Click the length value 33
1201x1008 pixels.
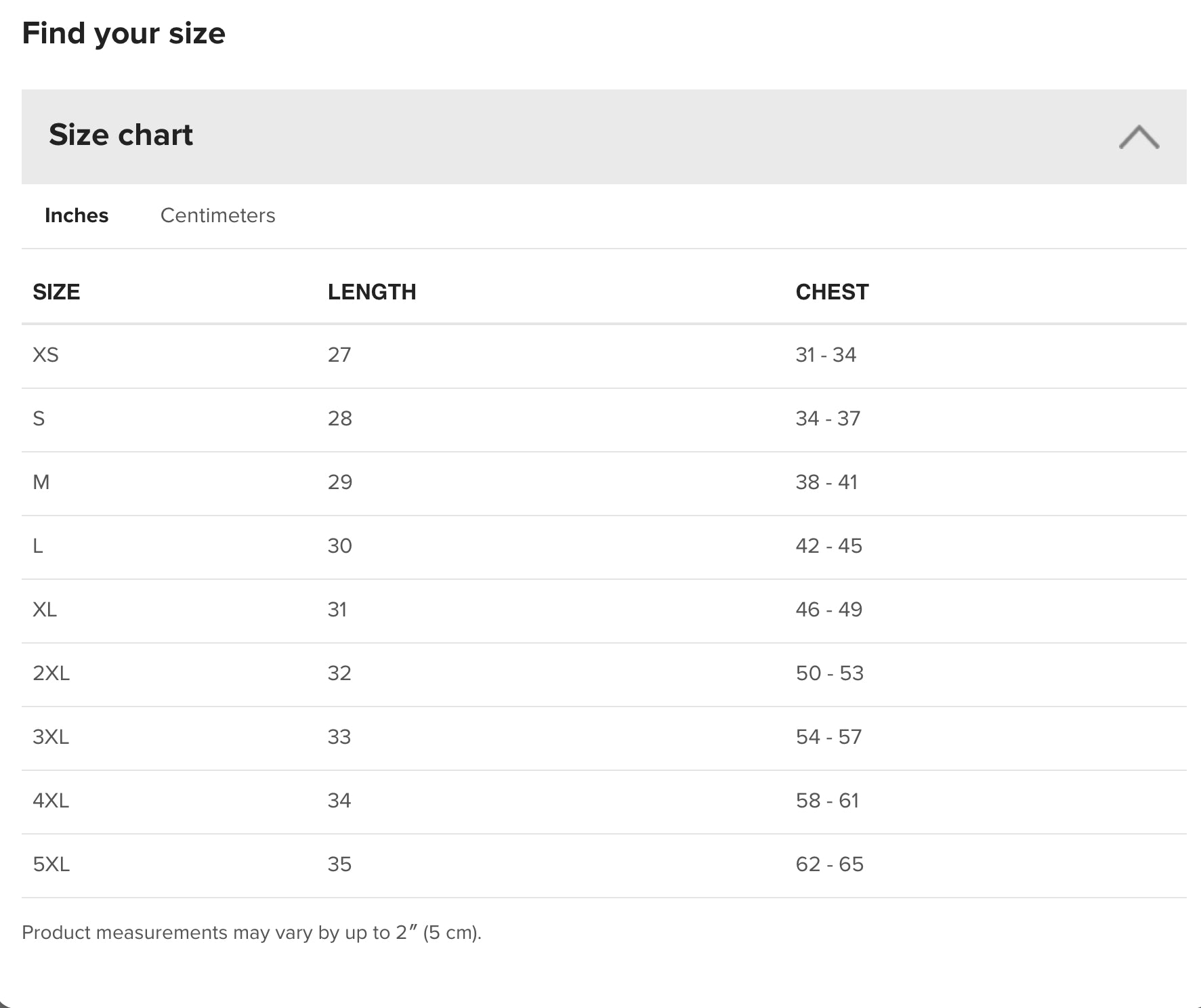[339, 737]
